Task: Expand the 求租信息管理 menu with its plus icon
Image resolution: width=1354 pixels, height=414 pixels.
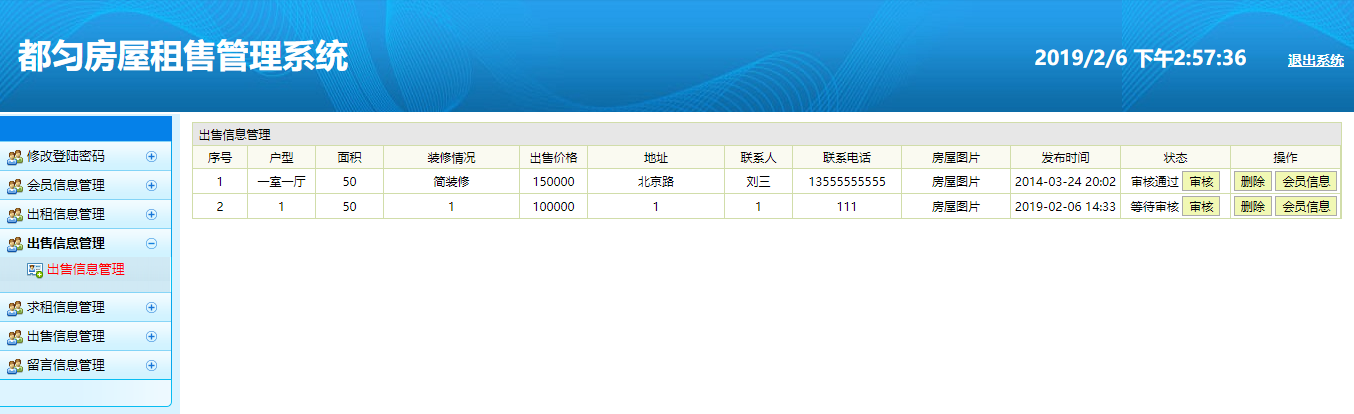Action: (152, 307)
